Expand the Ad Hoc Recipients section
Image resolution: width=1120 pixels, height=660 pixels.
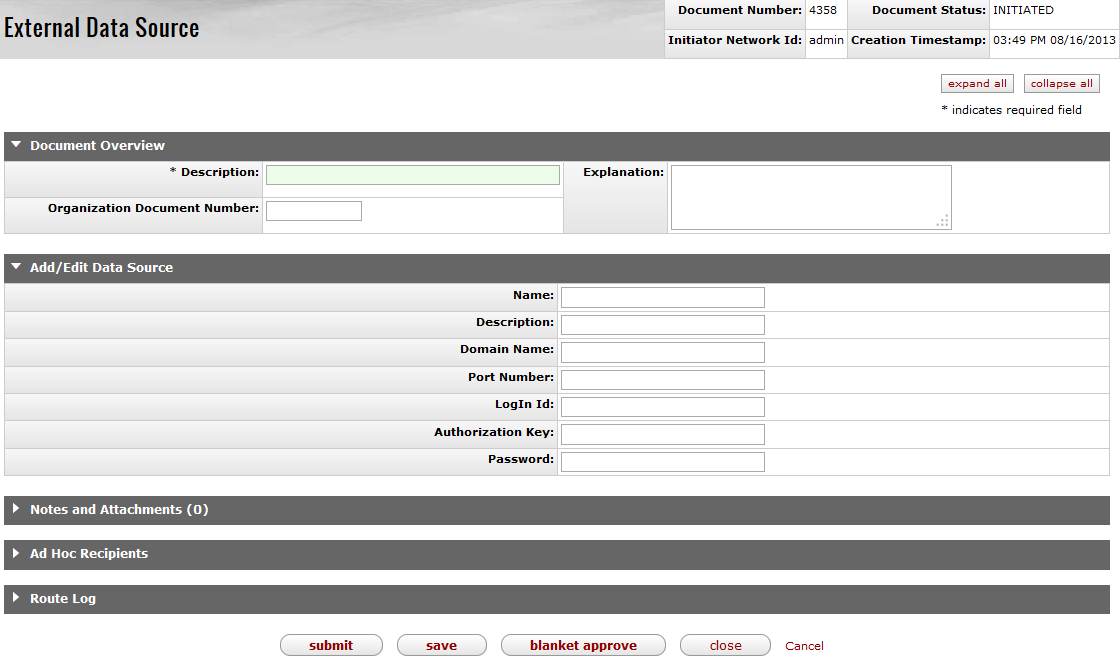16,554
